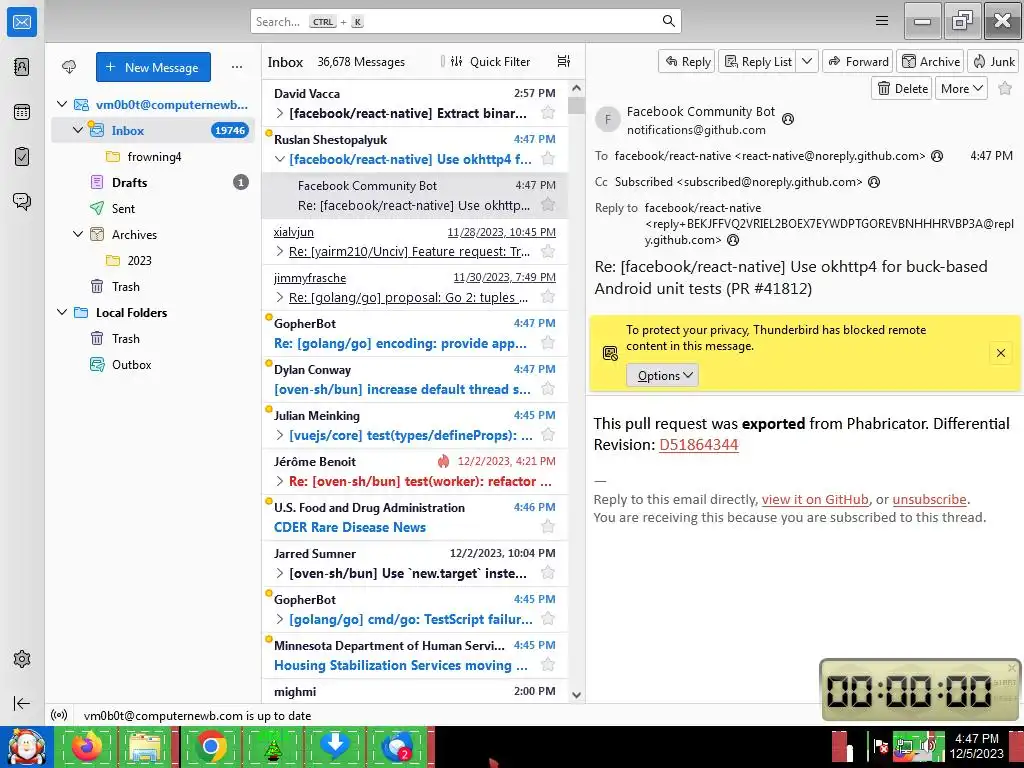Click Get Messages cloud icon
The image size is (1024, 768).
click(x=69, y=67)
